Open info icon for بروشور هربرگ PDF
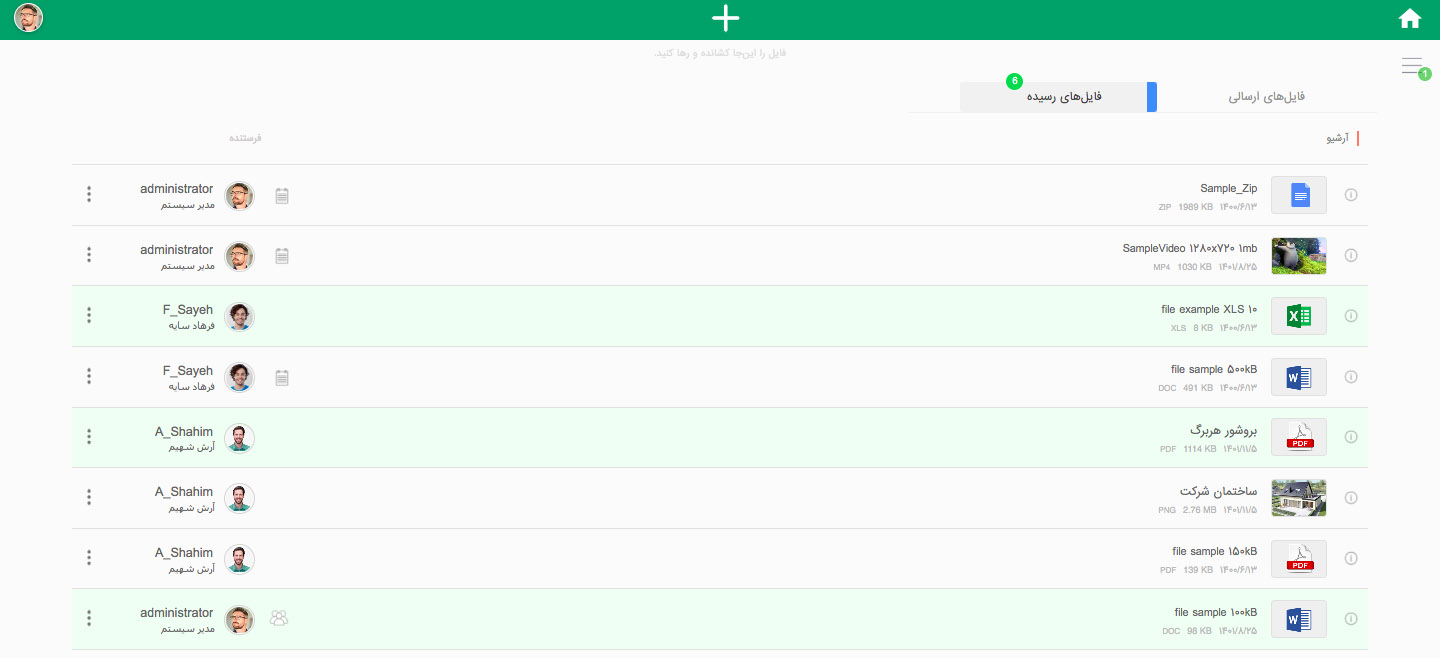1440x658 pixels. 1351,437
